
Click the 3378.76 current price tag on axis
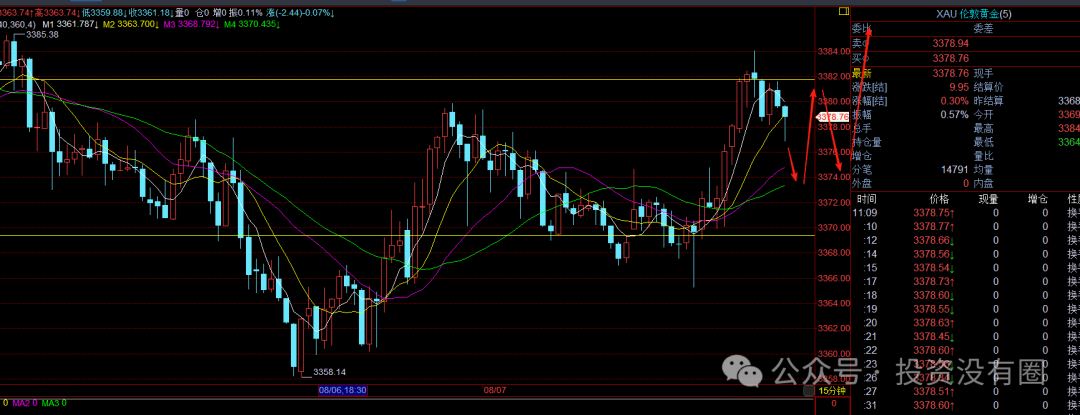click(832, 118)
